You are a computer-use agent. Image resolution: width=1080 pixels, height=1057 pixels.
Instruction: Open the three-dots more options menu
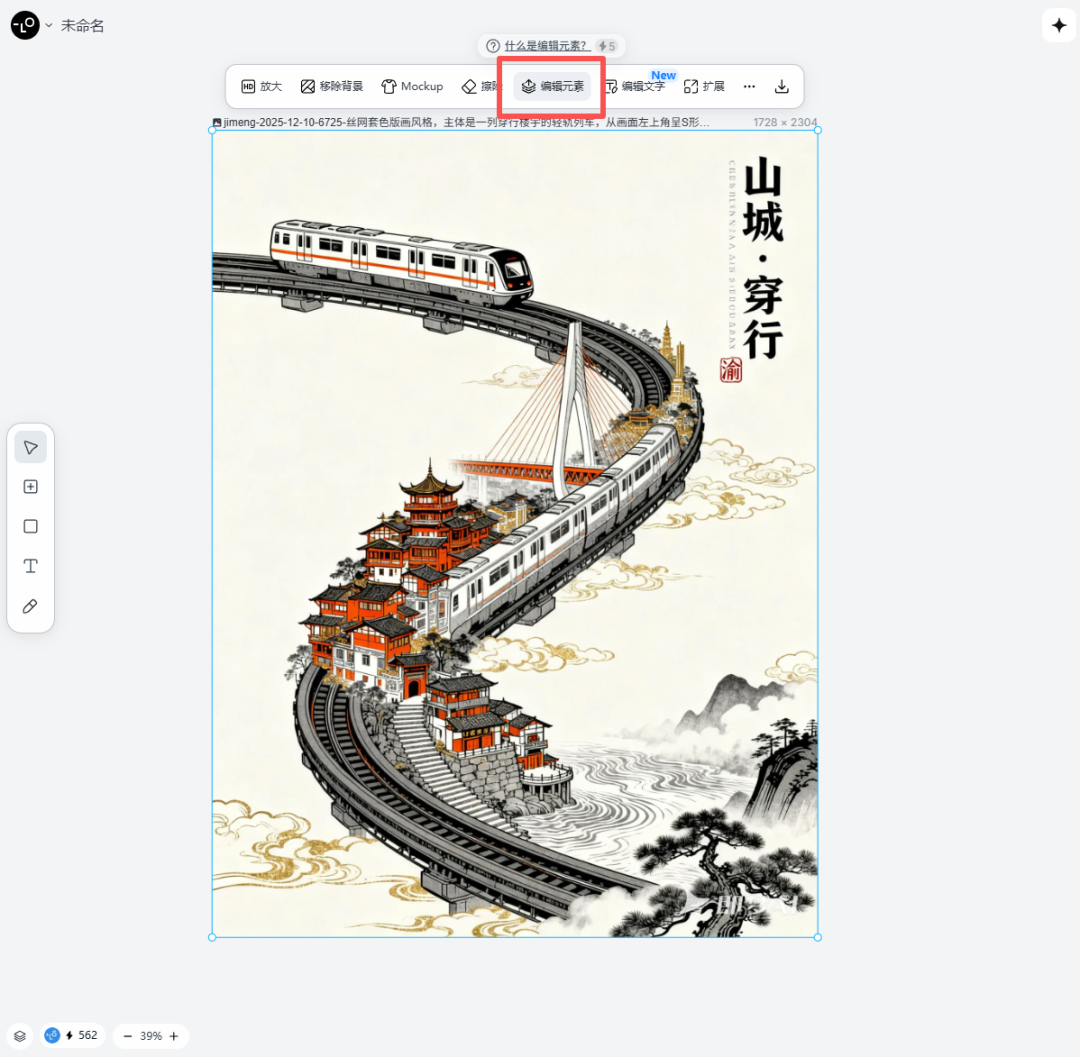[749, 86]
